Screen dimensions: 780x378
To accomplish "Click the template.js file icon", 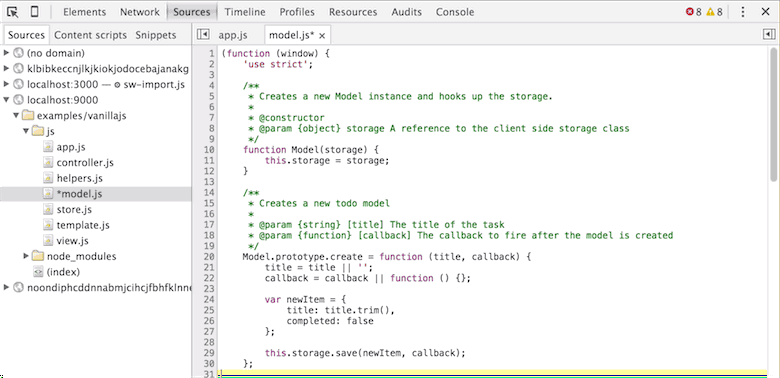I will 48,225.
